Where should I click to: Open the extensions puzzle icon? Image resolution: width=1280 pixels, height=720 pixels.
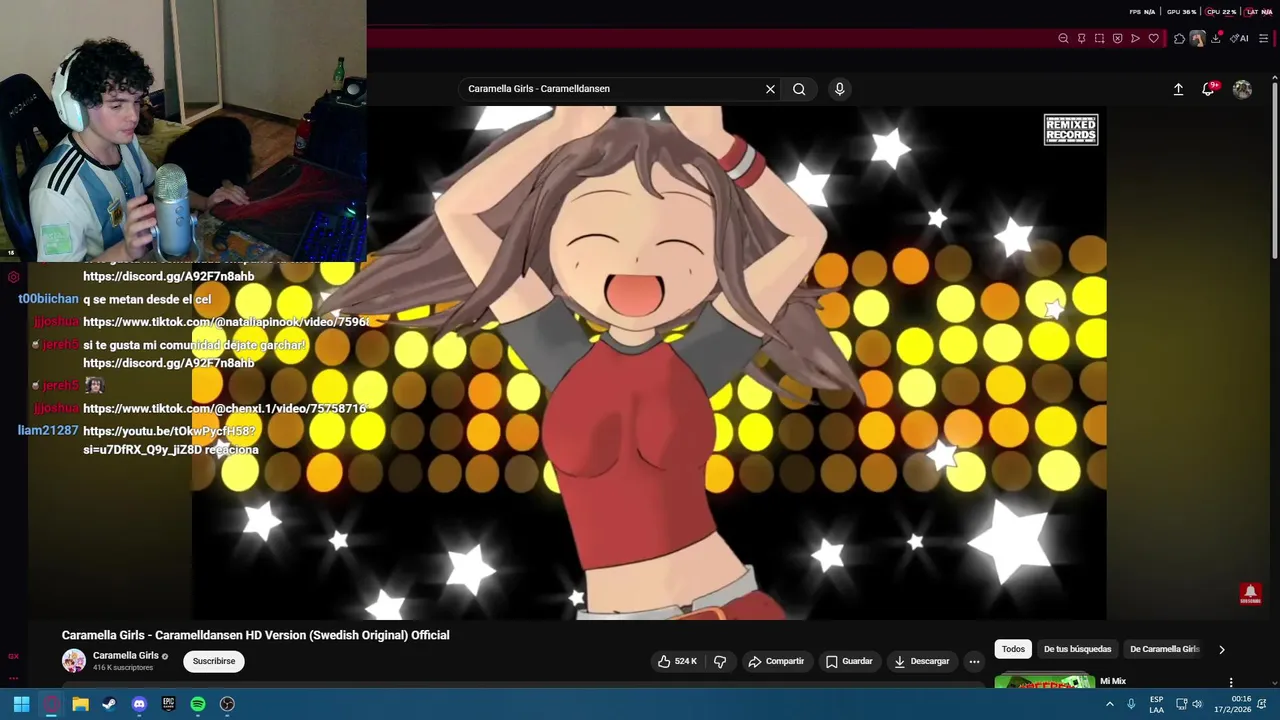pos(1179,39)
